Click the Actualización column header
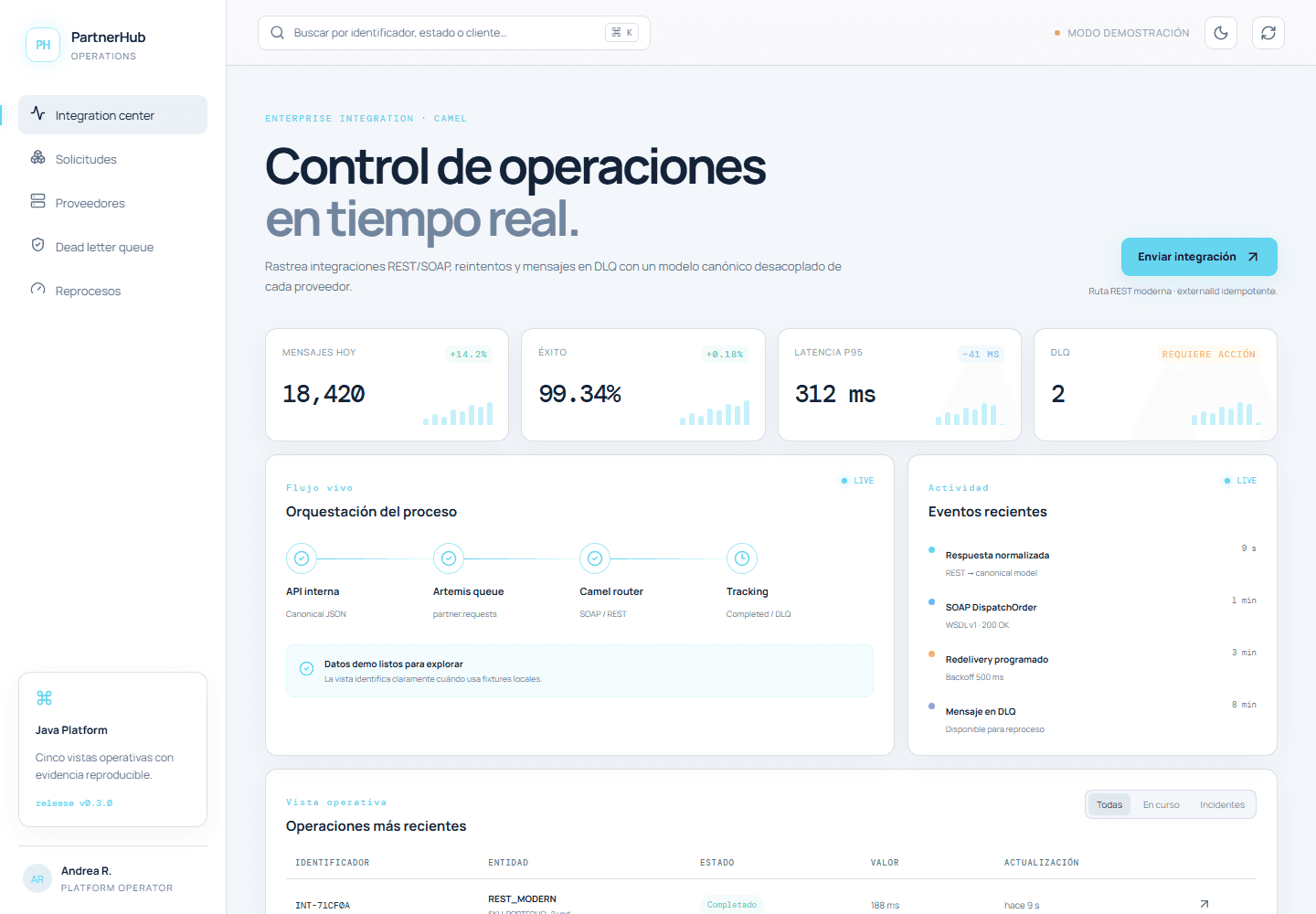1316x914 pixels. [x=1042, y=863]
